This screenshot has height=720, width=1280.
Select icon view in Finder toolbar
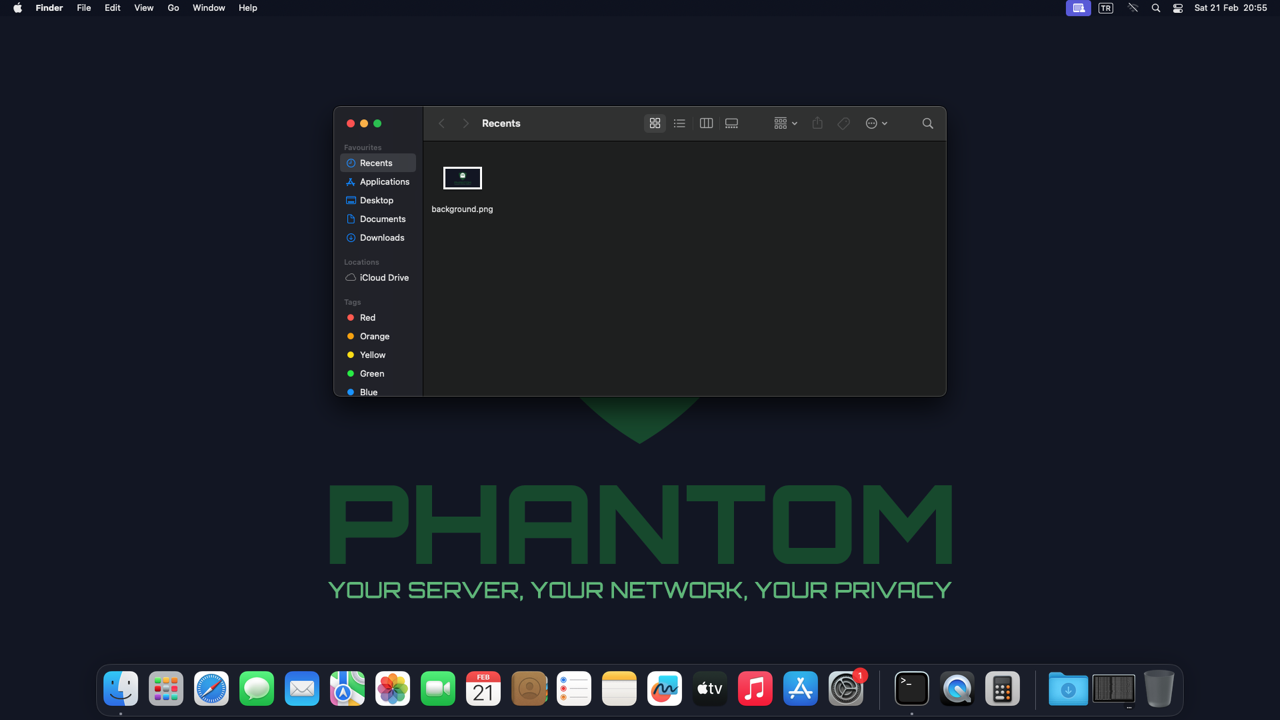(x=655, y=124)
